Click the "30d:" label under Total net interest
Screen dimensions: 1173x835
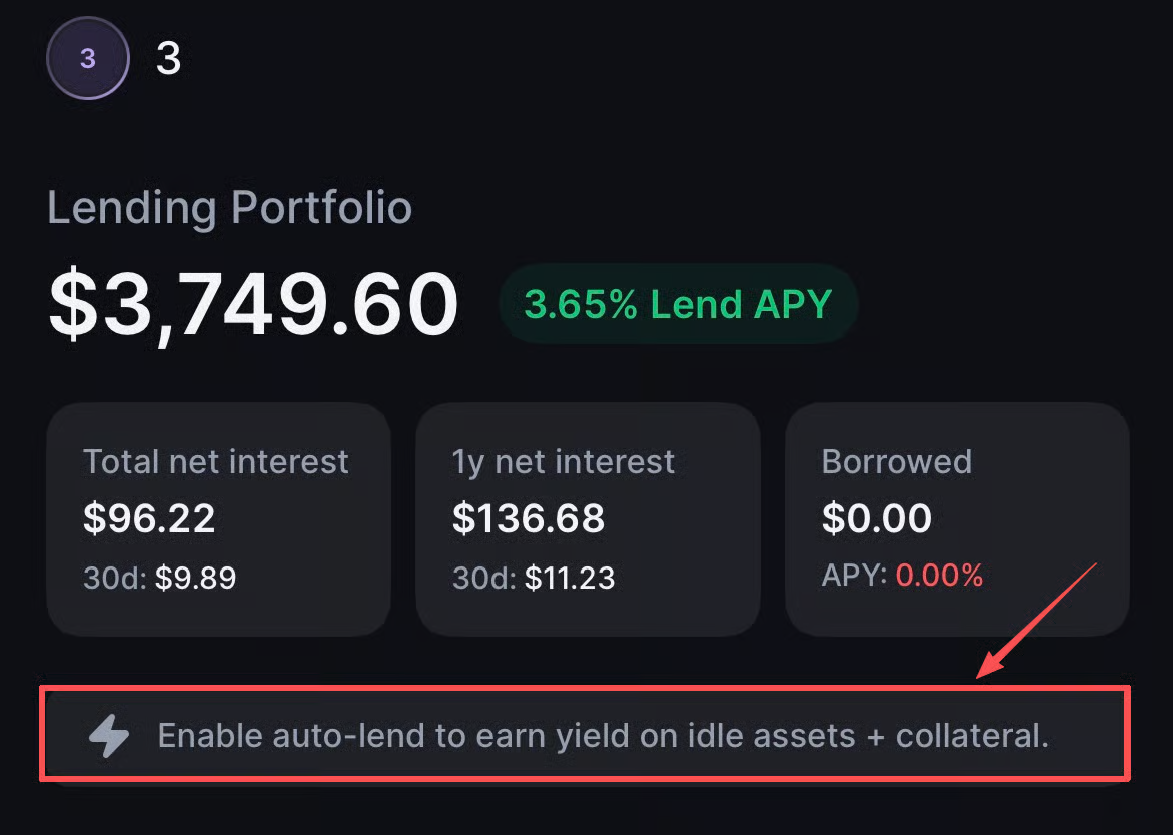click(115, 577)
